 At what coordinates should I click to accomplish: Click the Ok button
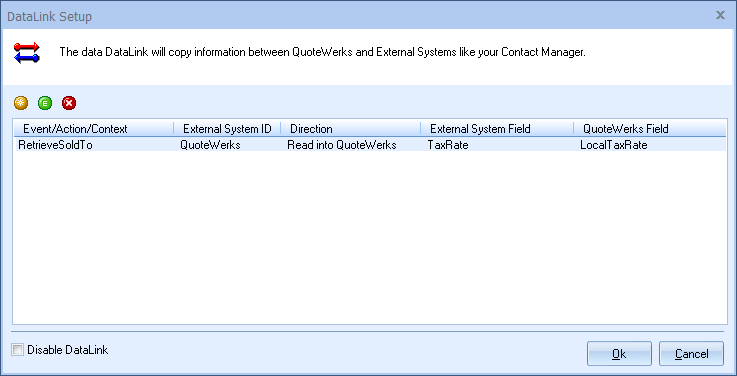click(x=619, y=353)
